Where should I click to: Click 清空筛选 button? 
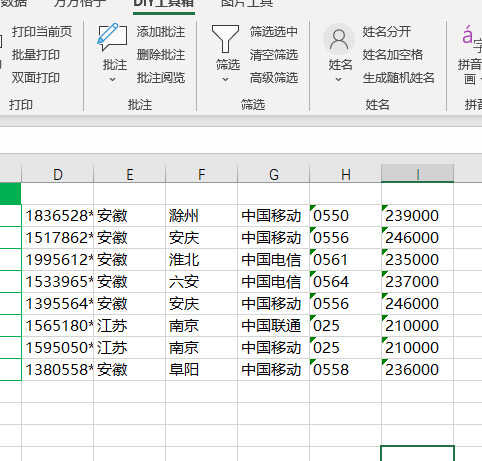click(x=274, y=55)
